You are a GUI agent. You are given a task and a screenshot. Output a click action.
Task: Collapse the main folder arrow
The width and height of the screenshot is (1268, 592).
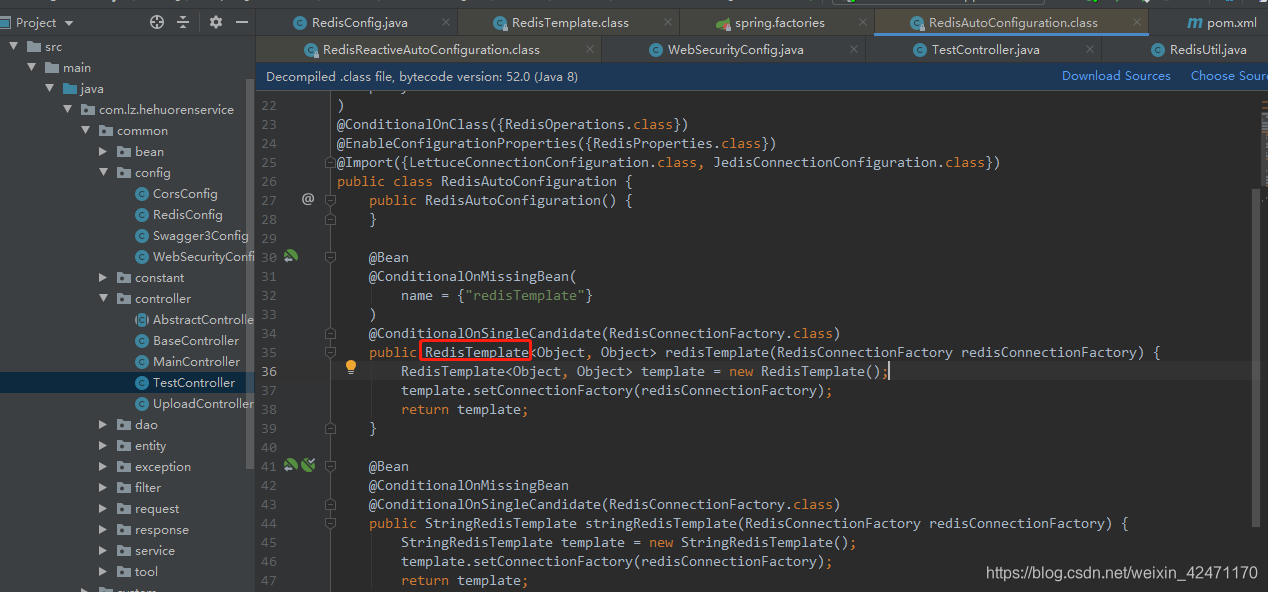click(x=32, y=68)
